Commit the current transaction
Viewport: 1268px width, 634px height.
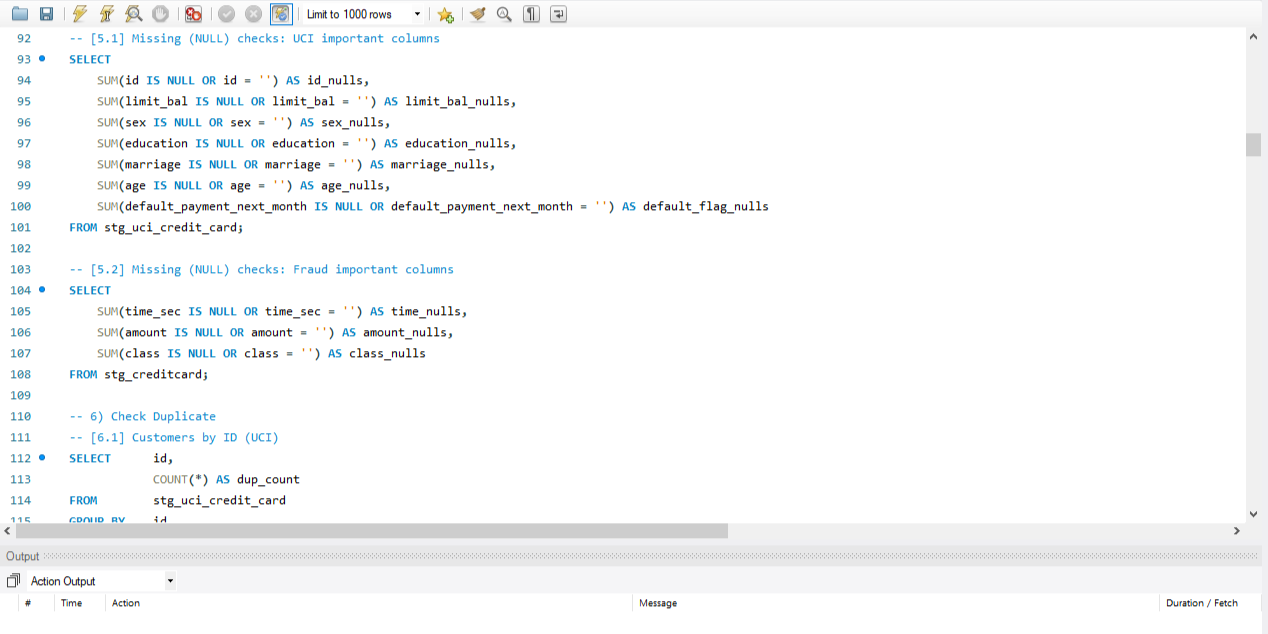click(227, 14)
